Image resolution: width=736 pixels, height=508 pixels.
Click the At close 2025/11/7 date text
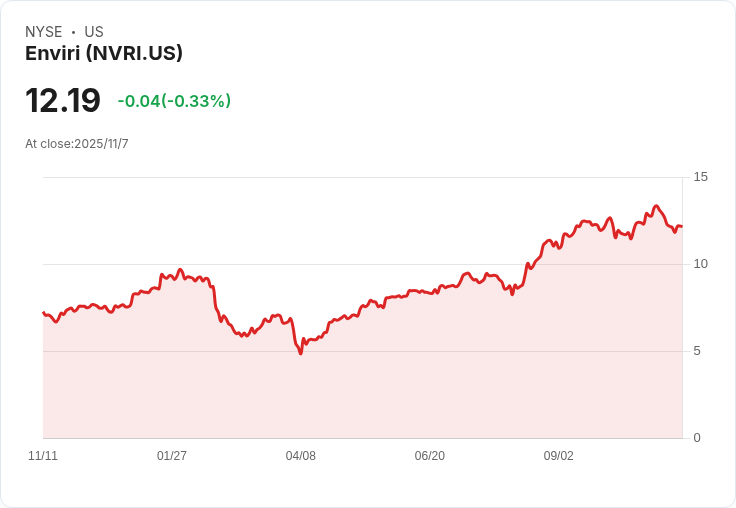pos(77,144)
